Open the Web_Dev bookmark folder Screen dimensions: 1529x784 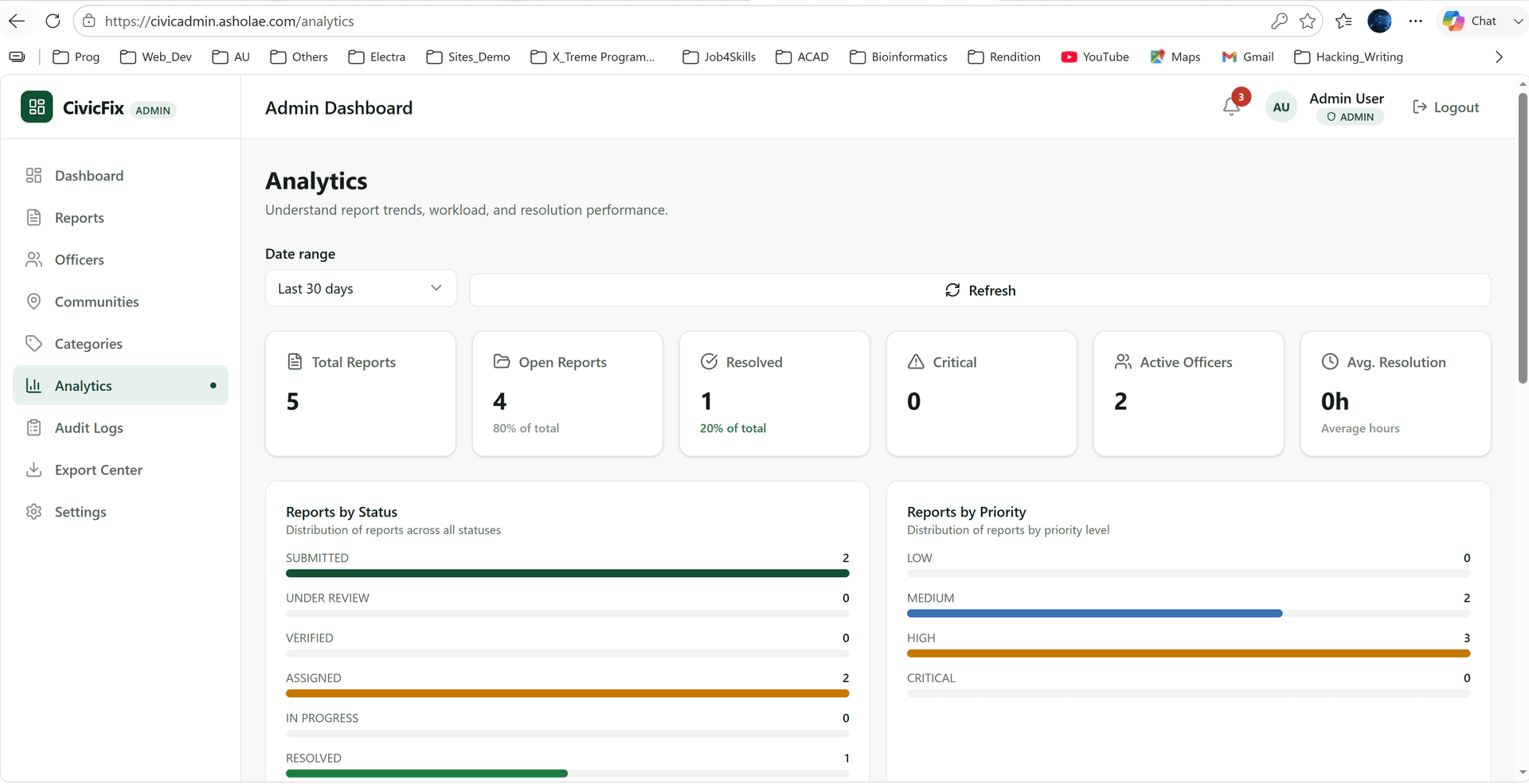[x=156, y=57]
